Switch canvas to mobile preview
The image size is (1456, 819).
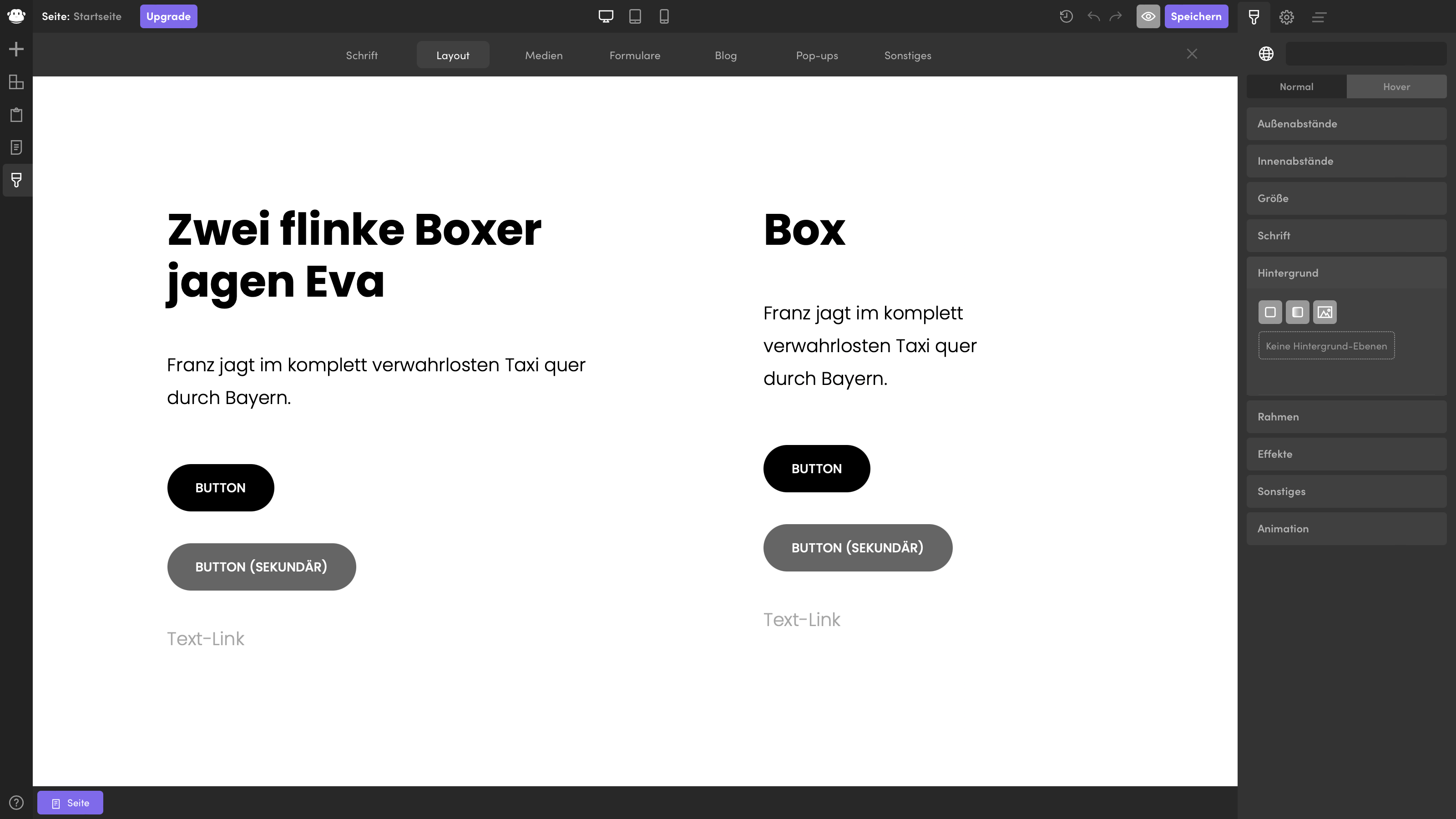click(x=664, y=16)
